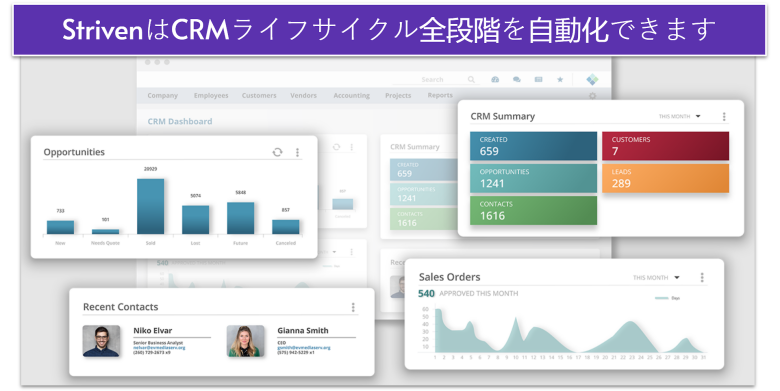Click the Sold bar labeled 20929
780x391 pixels.
[151, 206]
